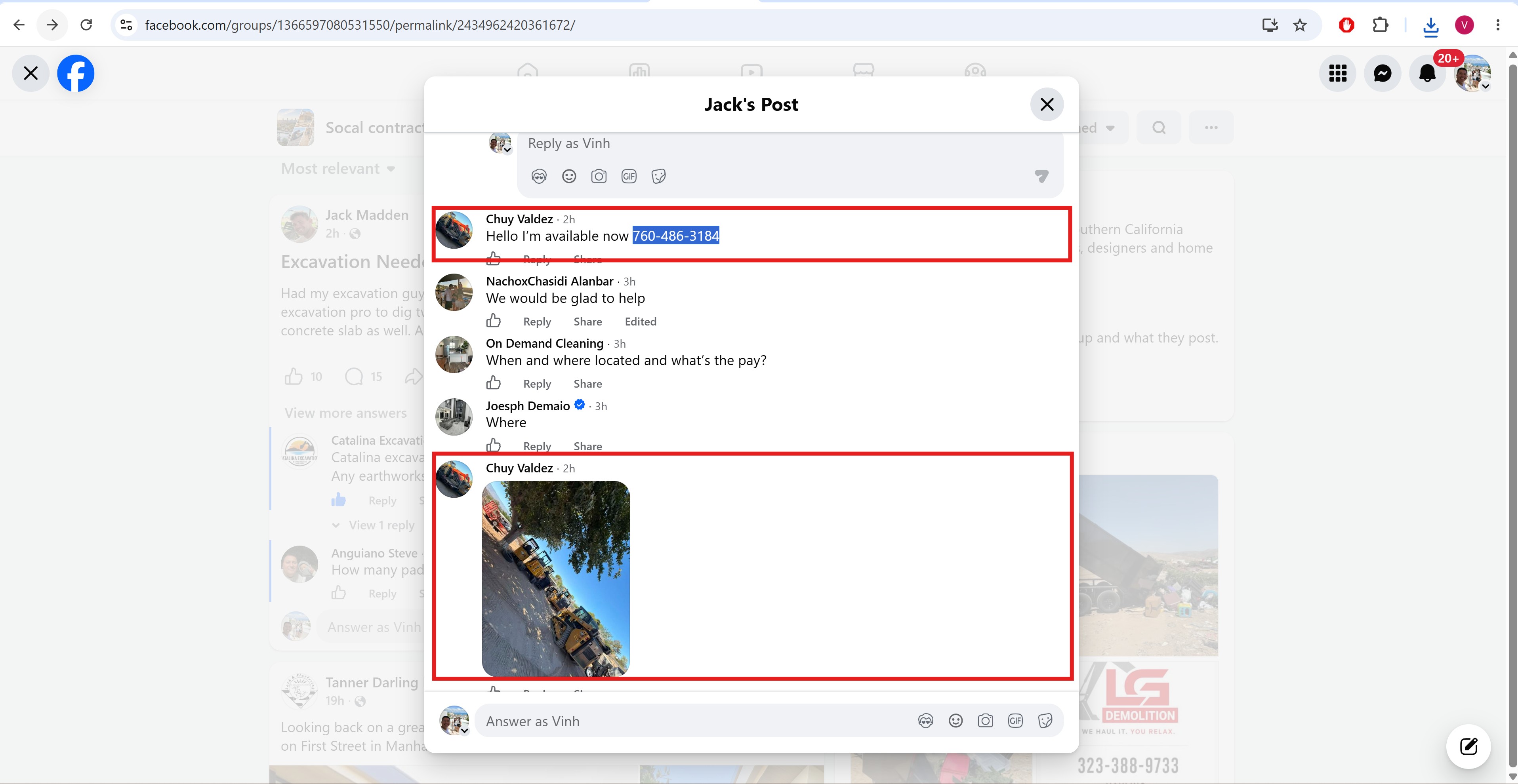
Task: Attach a photo in the Answer box
Action: (985, 720)
